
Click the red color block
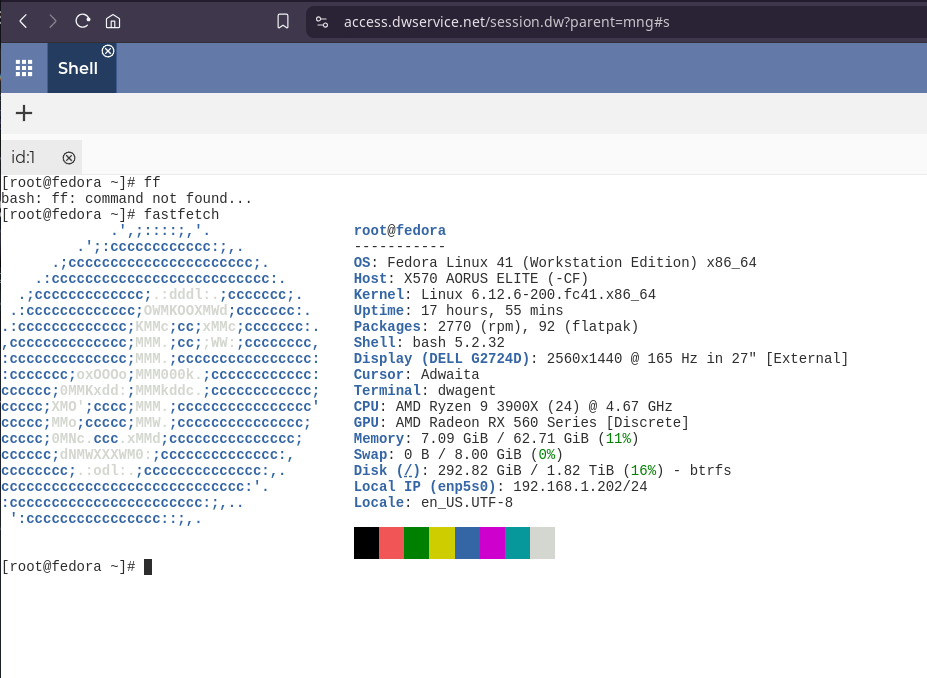[x=391, y=543]
